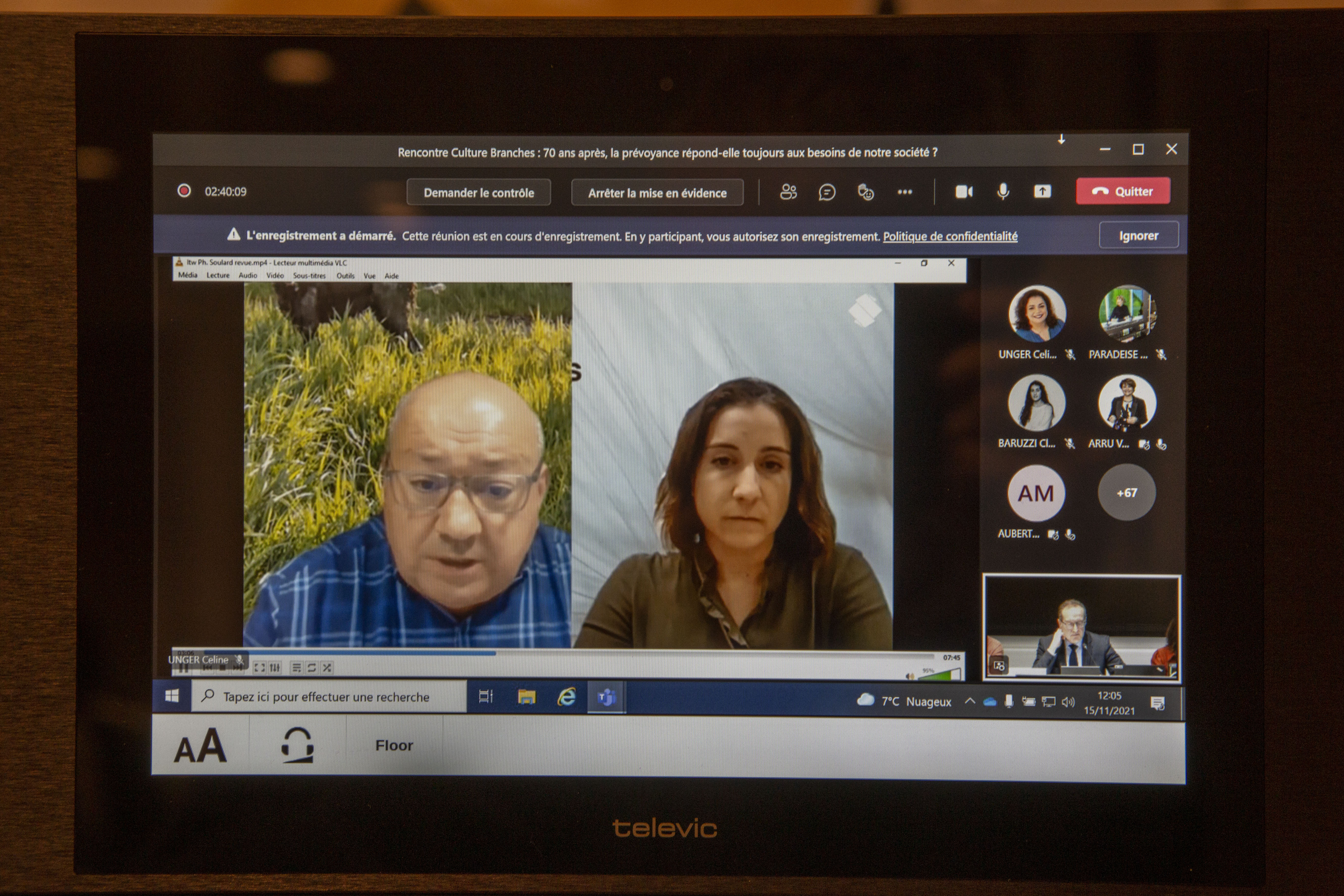Open the weather widget 7°C Nuageux
Viewport: 1344px width, 896px height.
point(904,701)
